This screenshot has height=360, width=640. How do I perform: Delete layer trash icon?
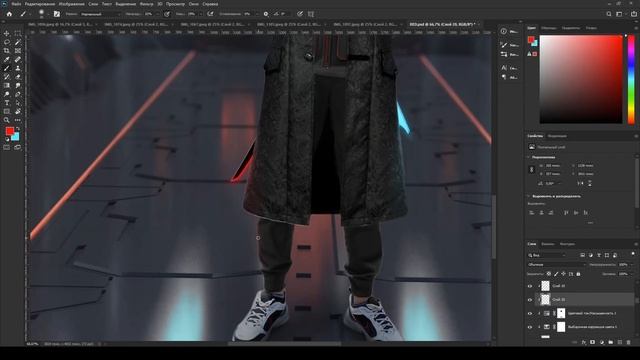click(629, 342)
